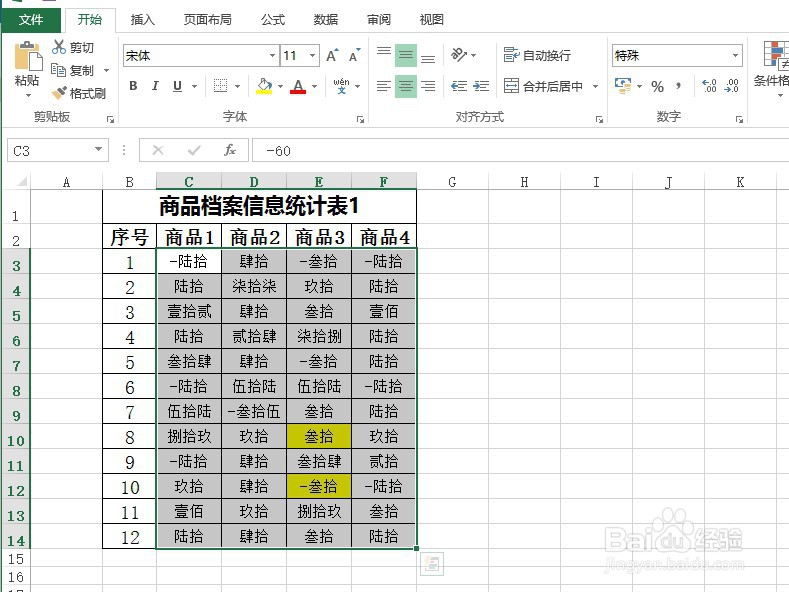This screenshot has height=592, width=789.
Task: Select column header C
Action: pyautogui.click(x=189, y=182)
